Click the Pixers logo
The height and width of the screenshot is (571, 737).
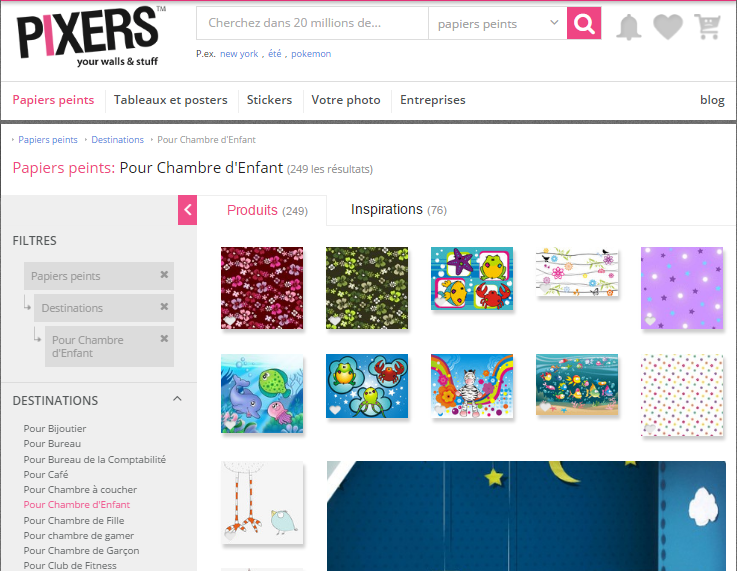click(90, 37)
